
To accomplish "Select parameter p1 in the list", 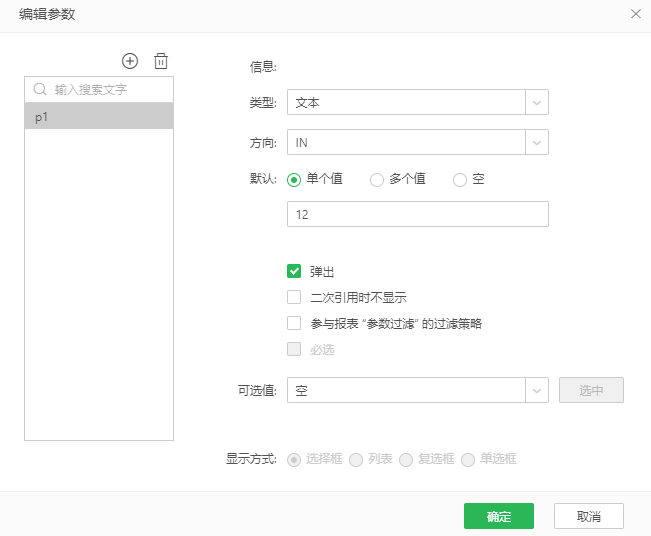I will click(99, 116).
